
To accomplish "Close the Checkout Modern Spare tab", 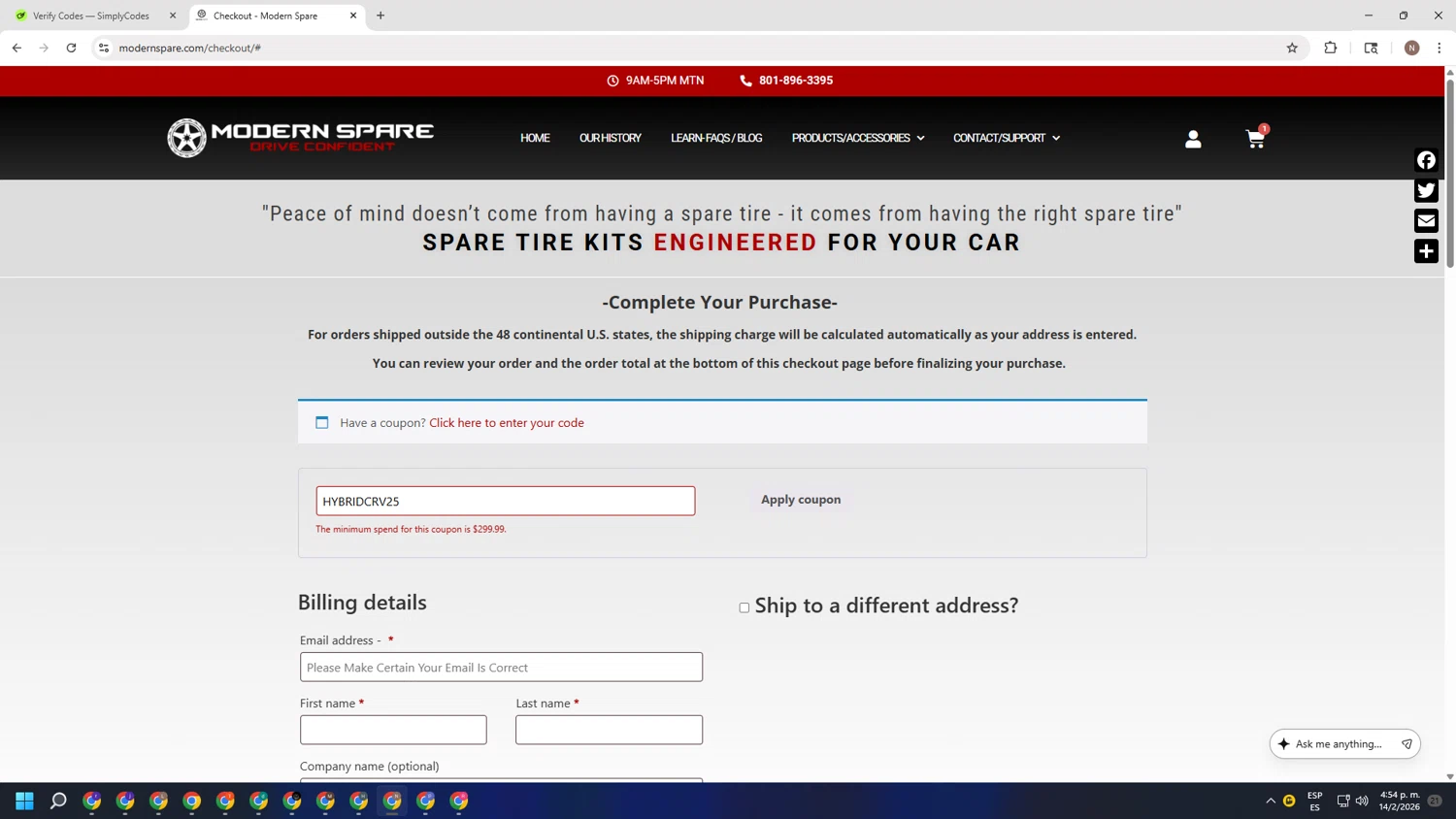I will tap(353, 16).
